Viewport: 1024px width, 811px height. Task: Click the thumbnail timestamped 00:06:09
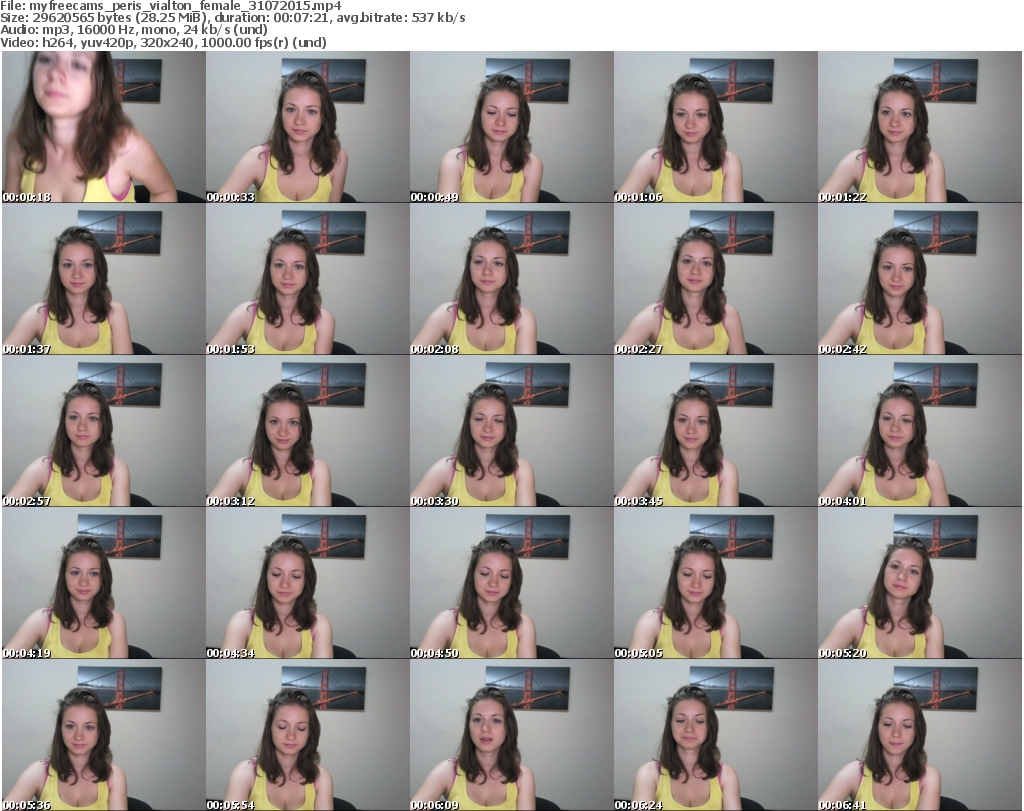511,735
